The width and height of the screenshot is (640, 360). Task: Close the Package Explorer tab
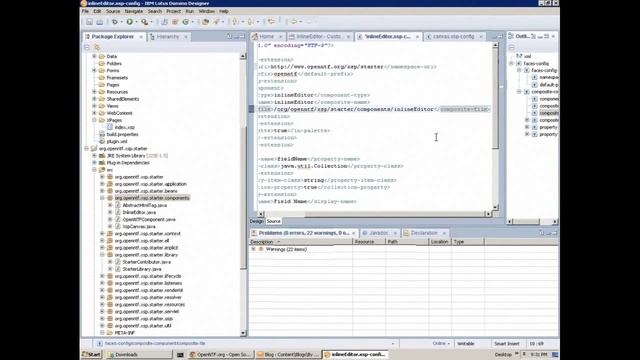(x=141, y=37)
